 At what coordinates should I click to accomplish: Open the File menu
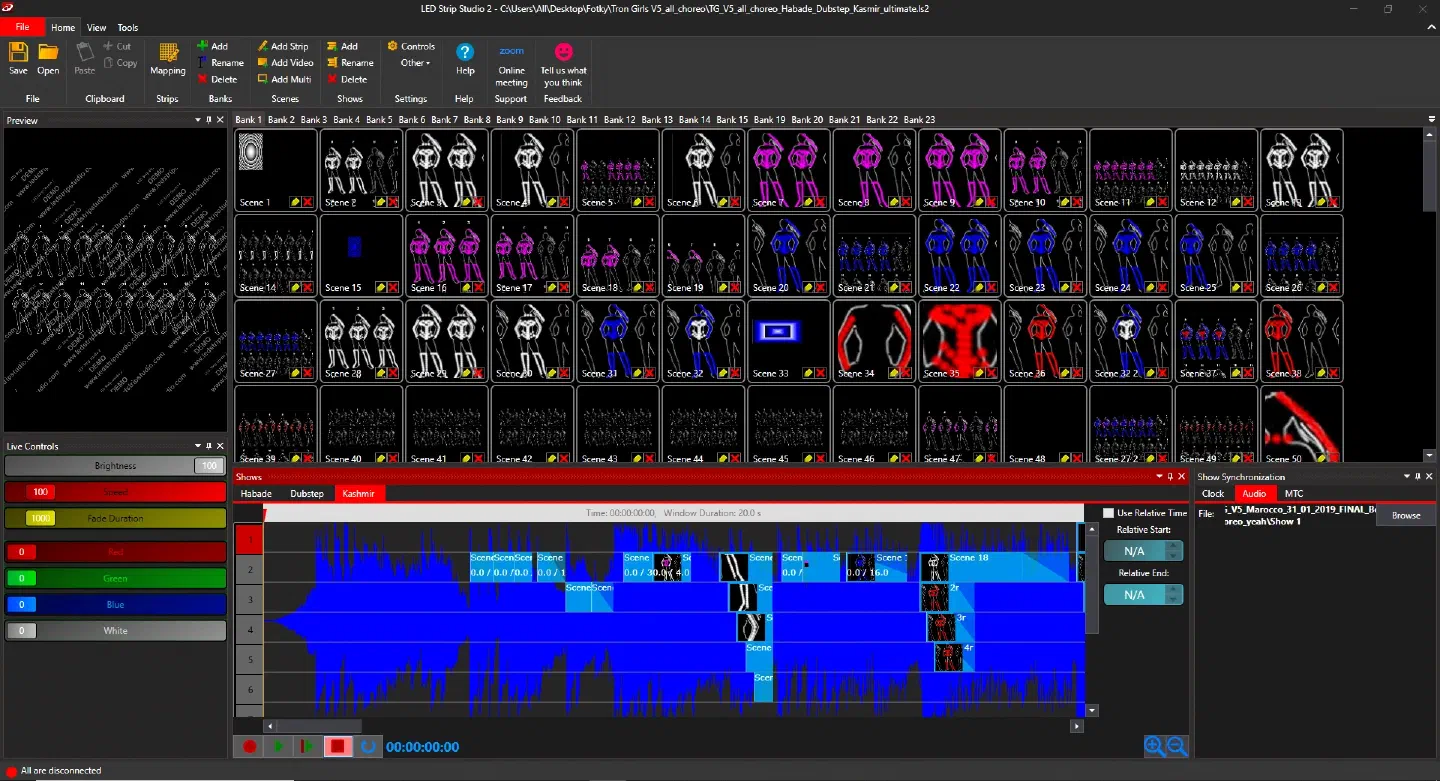[x=22, y=27]
